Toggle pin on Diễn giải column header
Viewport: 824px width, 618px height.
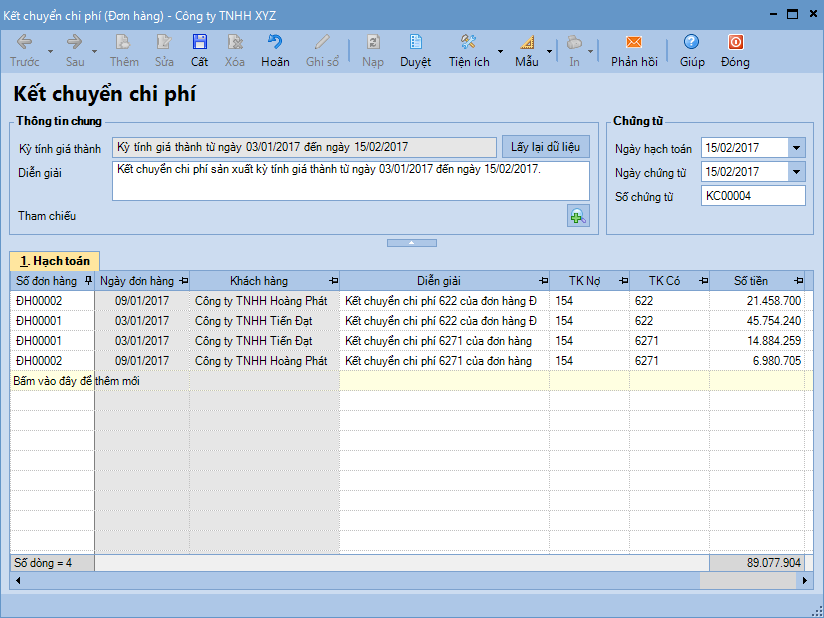click(542, 281)
